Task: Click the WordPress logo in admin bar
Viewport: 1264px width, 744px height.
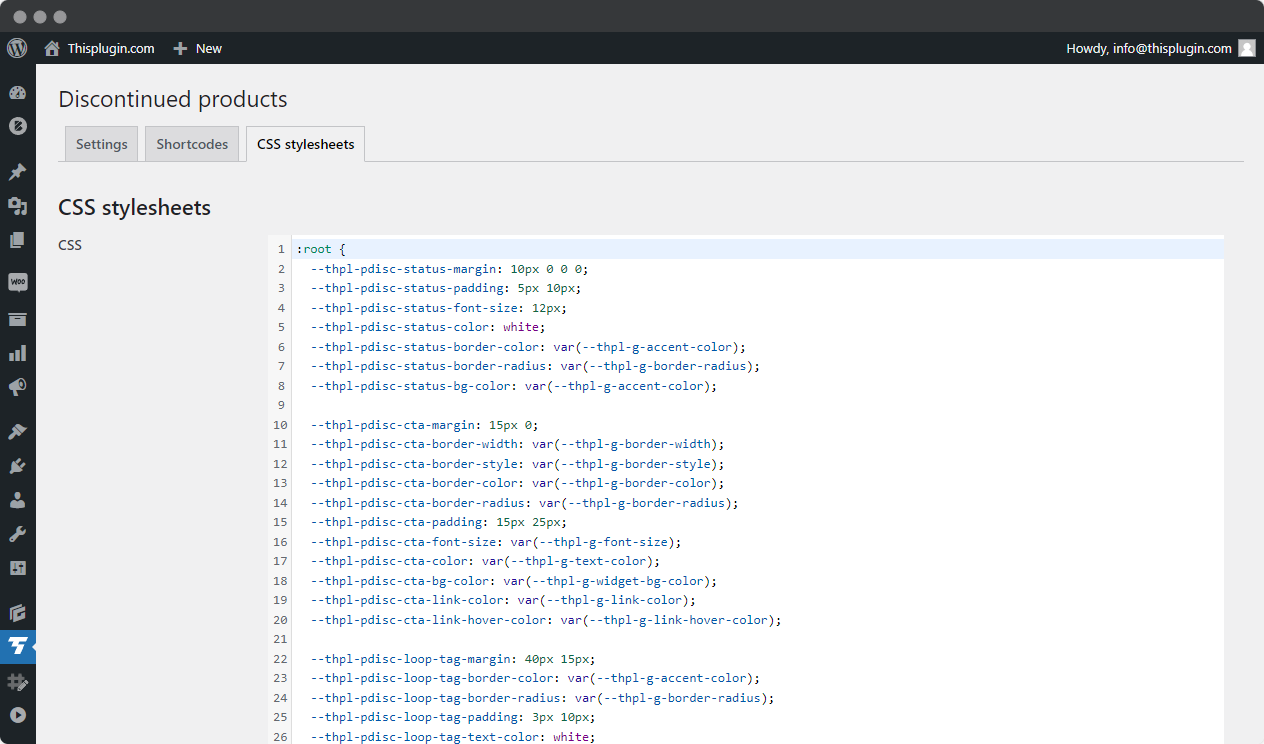Action: (17, 48)
